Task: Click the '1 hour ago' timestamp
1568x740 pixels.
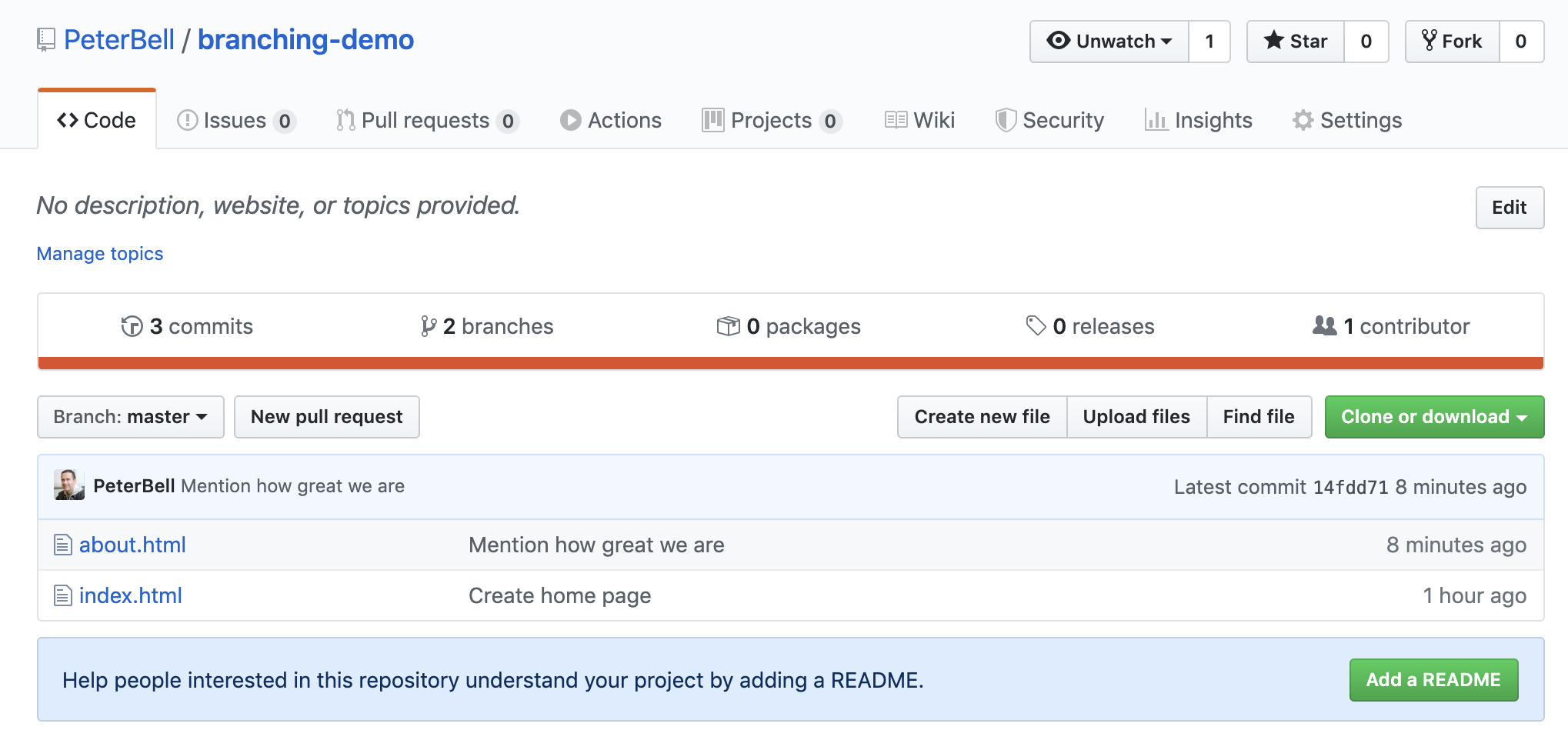Action: click(1475, 595)
